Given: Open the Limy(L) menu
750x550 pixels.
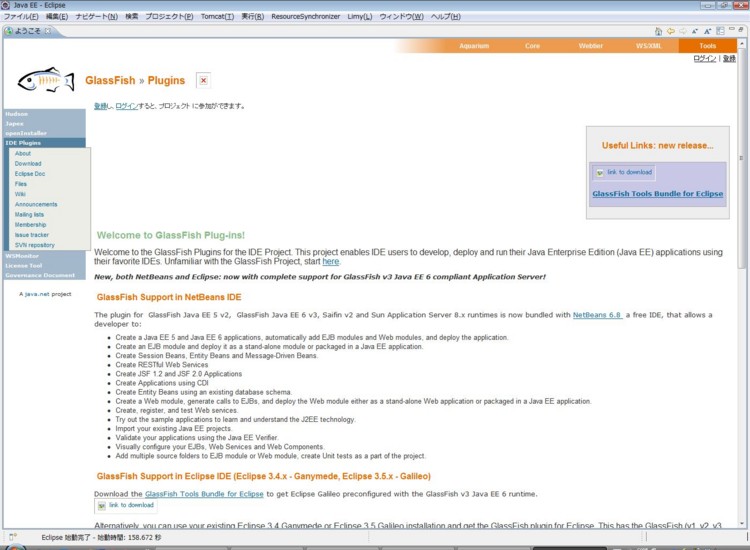Looking at the screenshot, I should tap(360, 16).
